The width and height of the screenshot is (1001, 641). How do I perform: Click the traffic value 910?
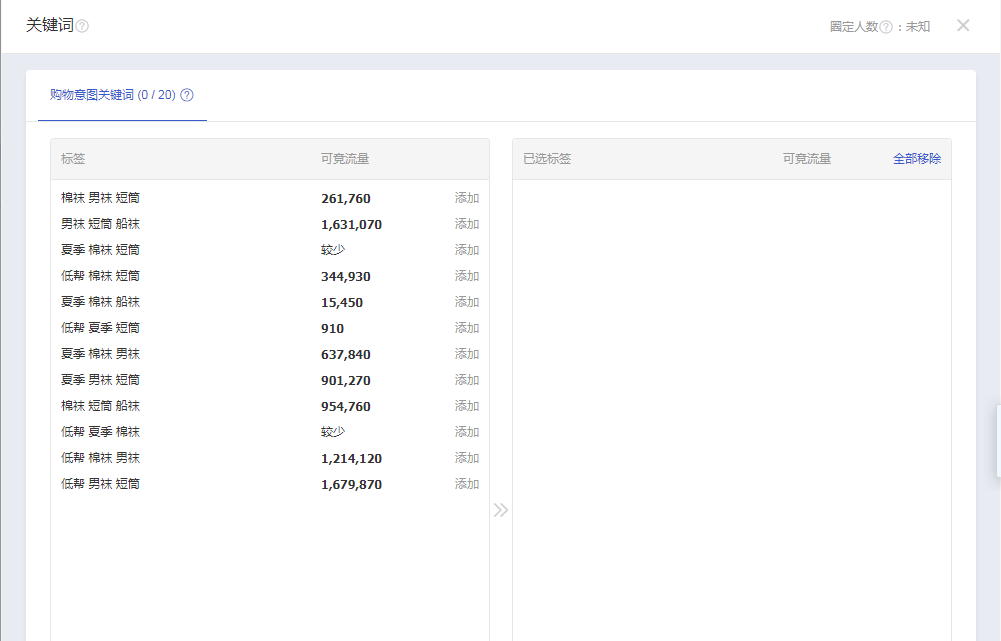tap(333, 329)
